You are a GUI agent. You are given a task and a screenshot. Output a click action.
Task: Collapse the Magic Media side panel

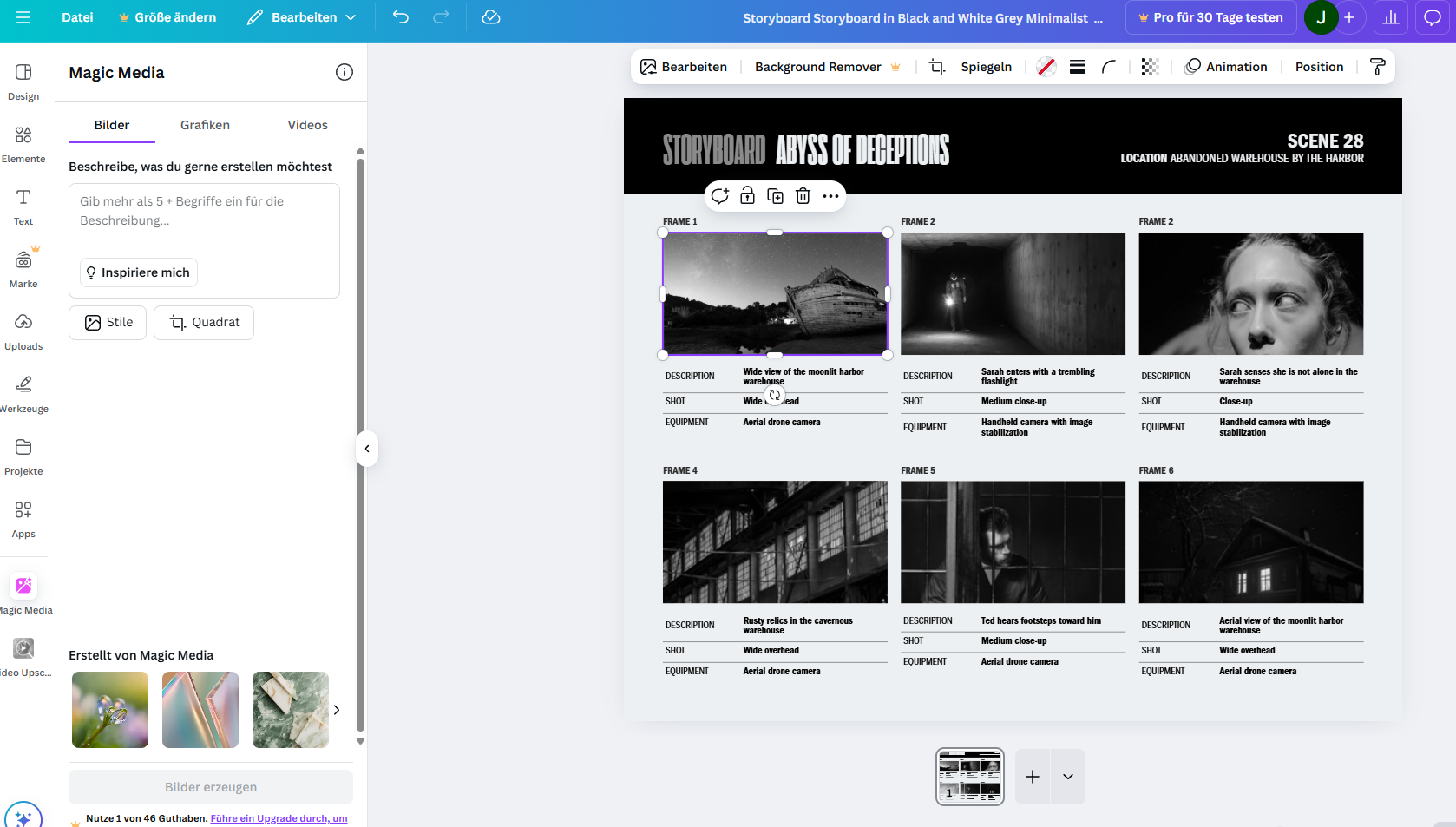point(367,449)
